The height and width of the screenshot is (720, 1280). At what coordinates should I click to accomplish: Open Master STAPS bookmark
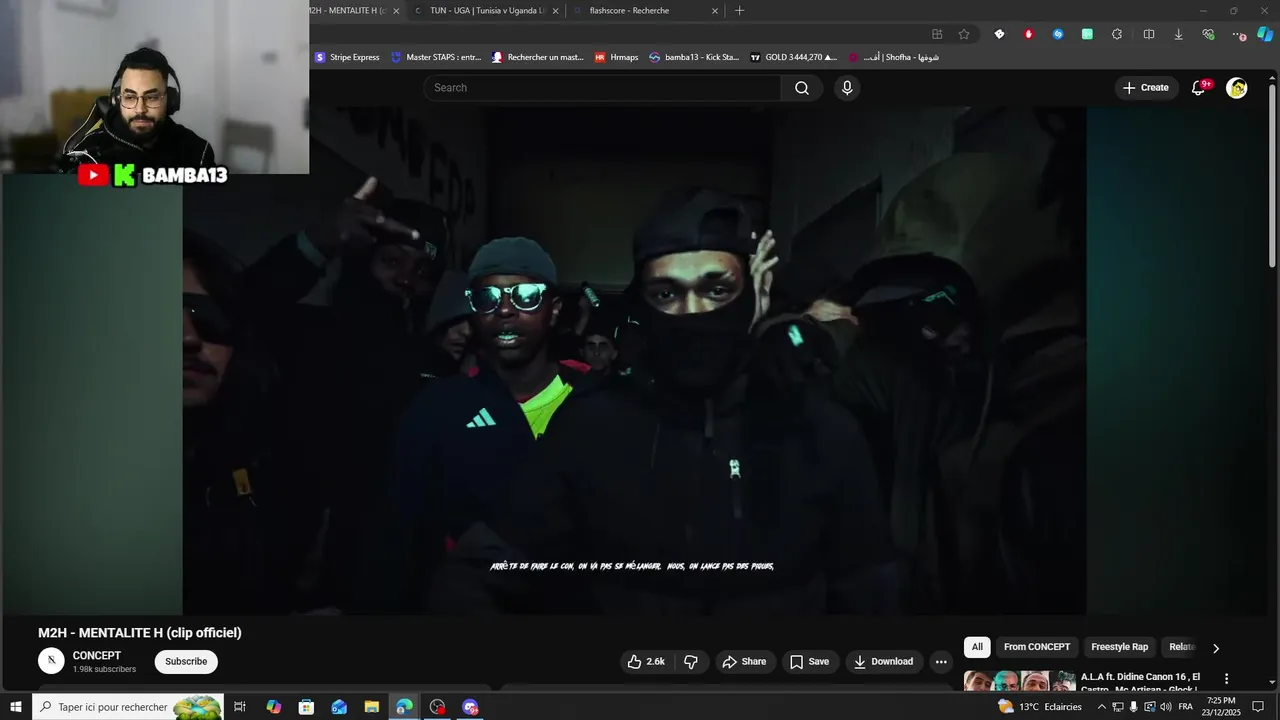coord(436,57)
